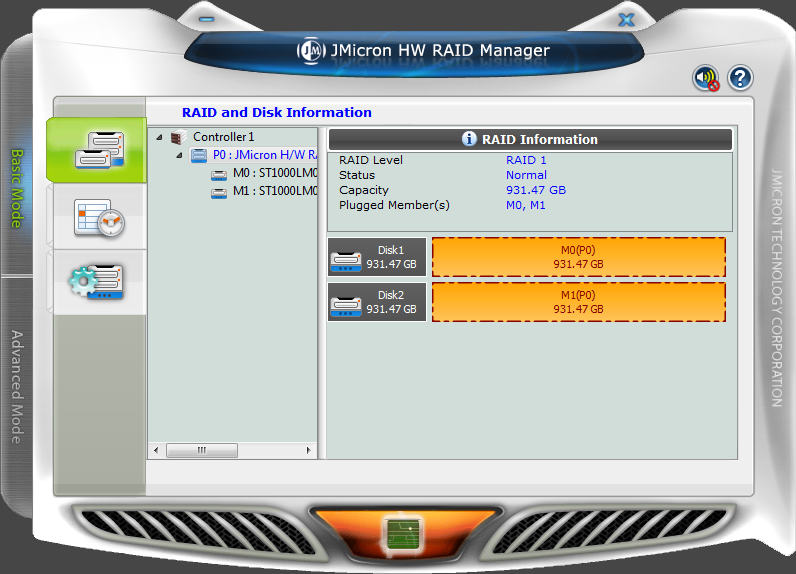Screen dimensions: 796x574
Task: Switch to Basic Mode tab
Action: (x=17, y=188)
